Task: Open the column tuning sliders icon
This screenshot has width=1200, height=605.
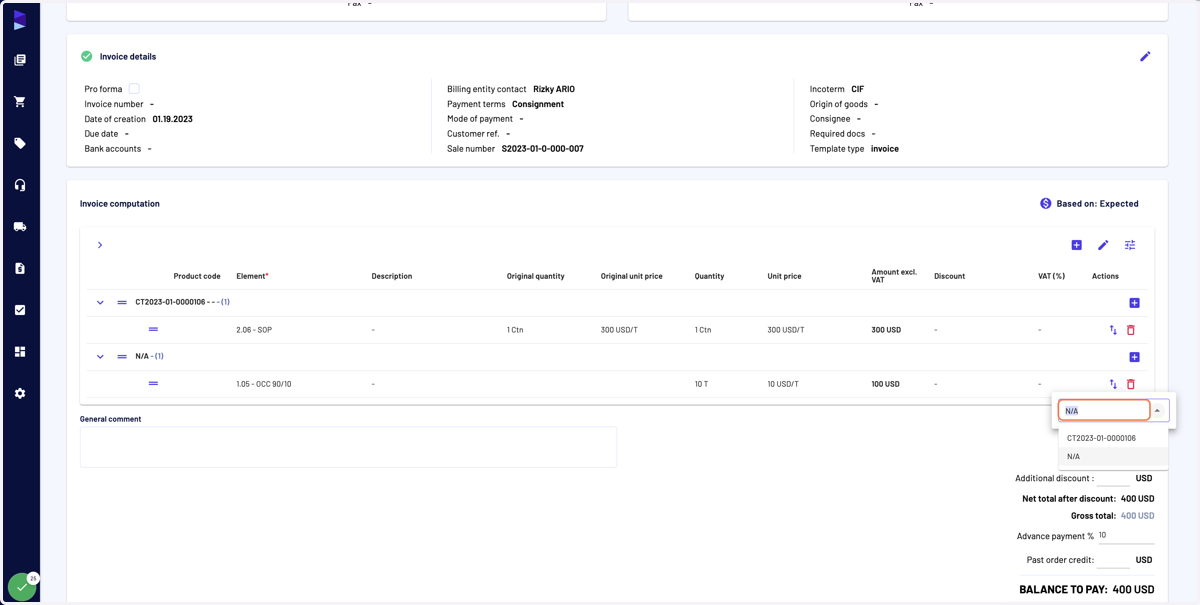Action: click(1130, 245)
